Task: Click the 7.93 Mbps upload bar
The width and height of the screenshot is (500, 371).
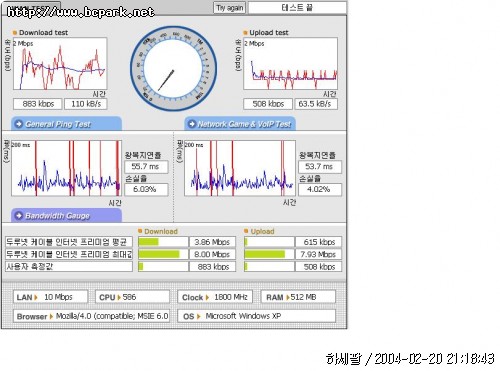Action: click(x=269, y=254)
